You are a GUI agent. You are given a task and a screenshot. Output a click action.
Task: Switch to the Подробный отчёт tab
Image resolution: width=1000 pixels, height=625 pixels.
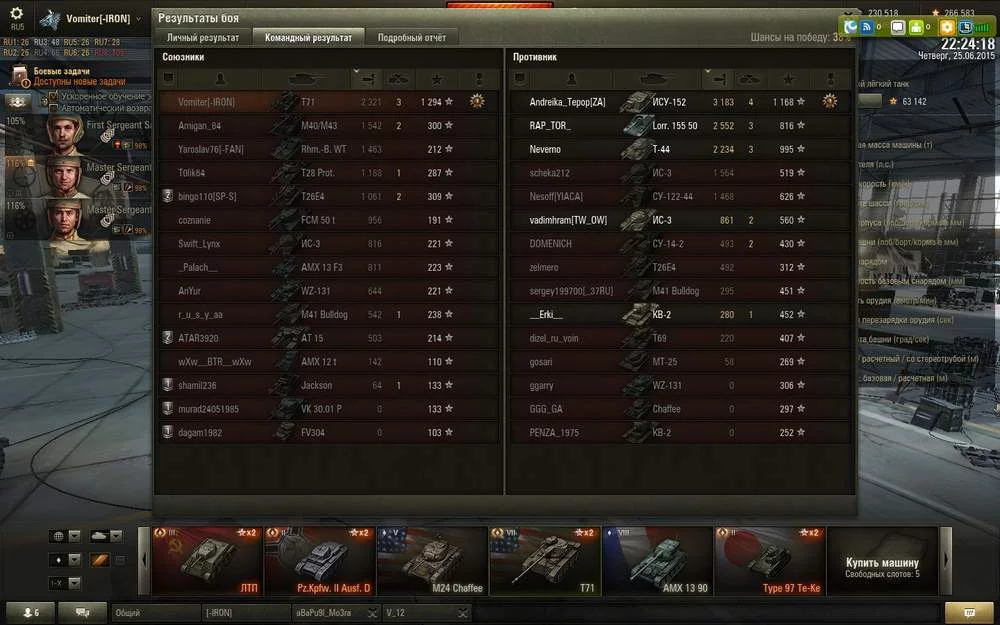click(x=411, y=38)
